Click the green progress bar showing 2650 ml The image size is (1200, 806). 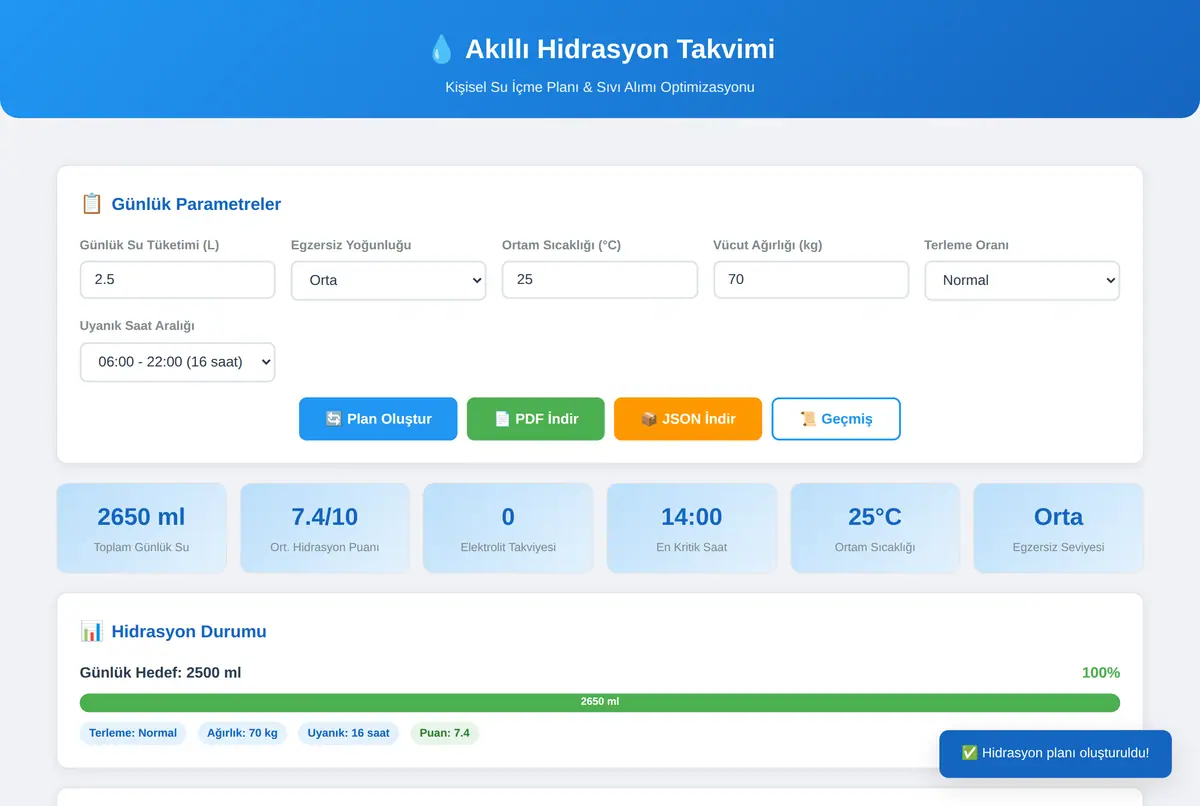pos(600,702)
